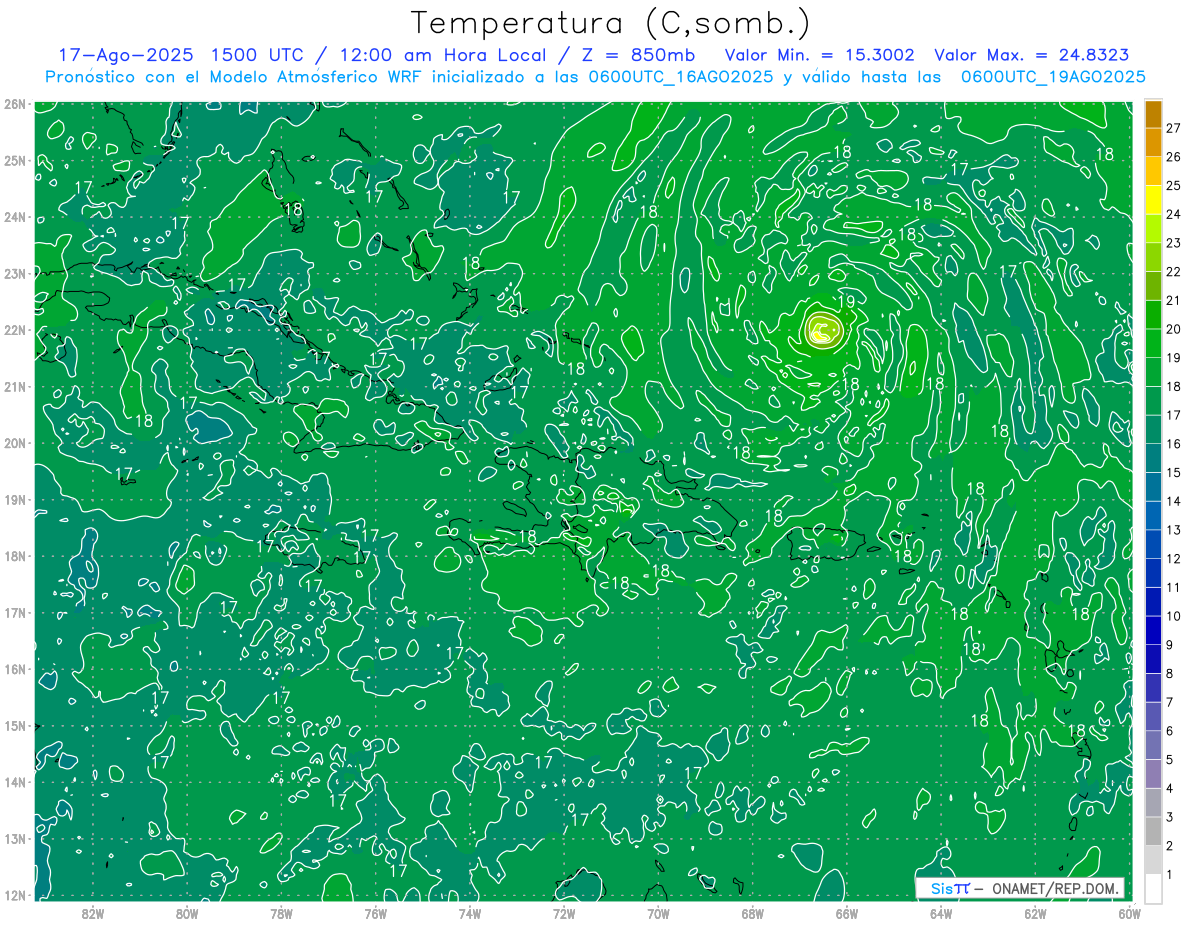Click the "19" contour label by the storm
This screenshot has width=1200, height=927.
(845, 301)
